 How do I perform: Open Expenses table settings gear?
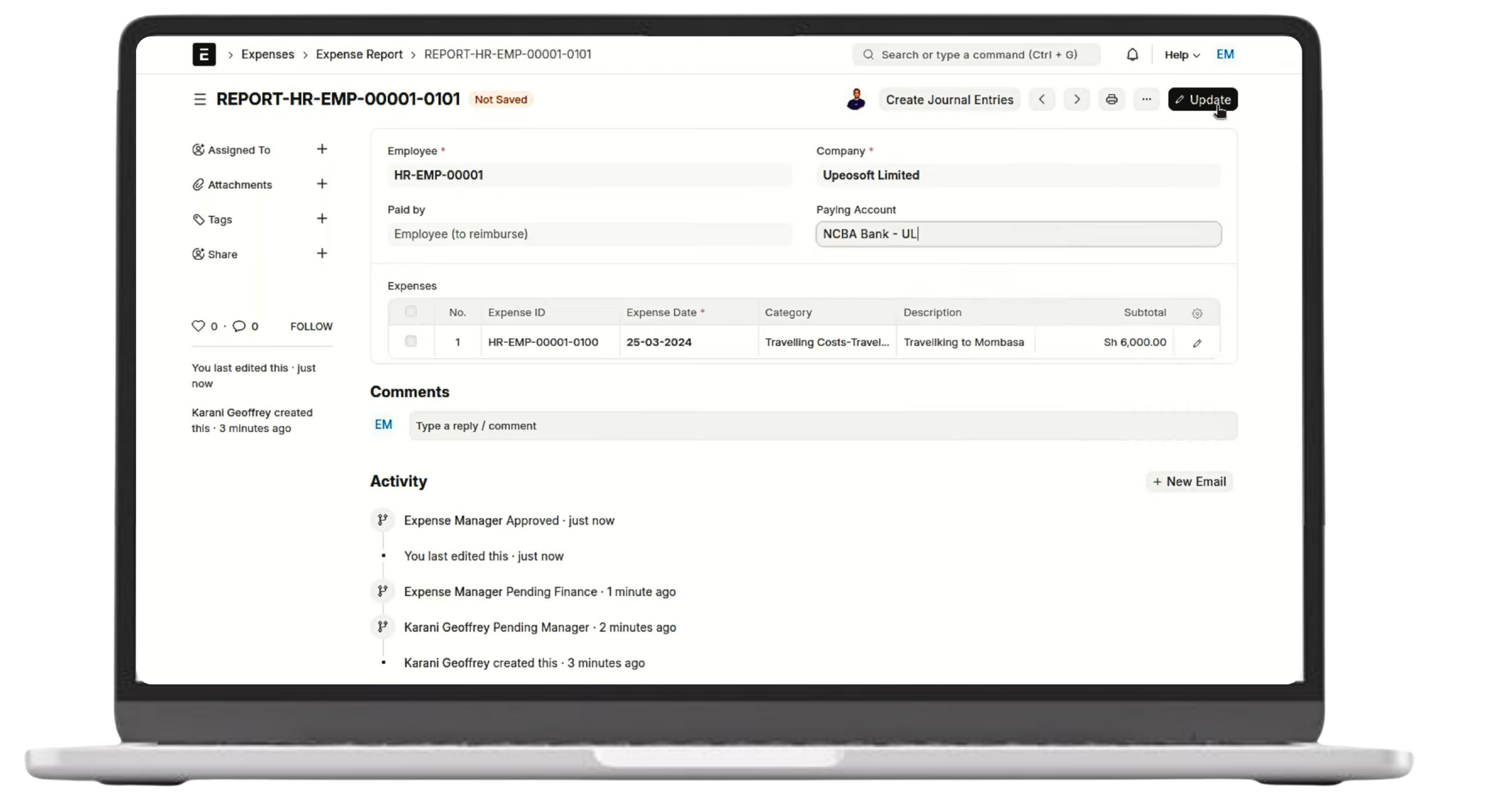(x=1197, y=313)
